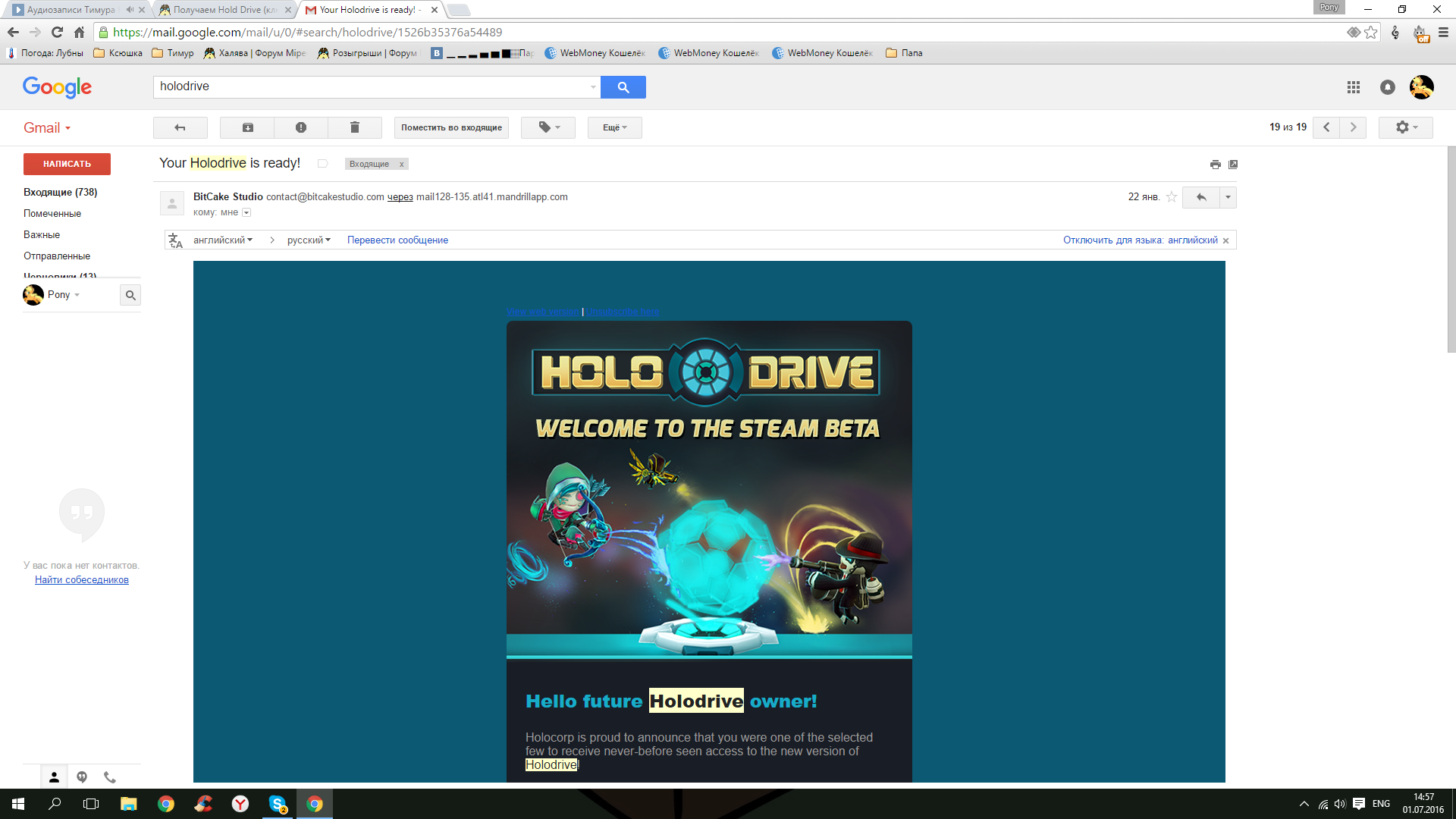
Task: Open the Windows Action Center notifications
Action: pyautogui.click(x=1359, y=804)
